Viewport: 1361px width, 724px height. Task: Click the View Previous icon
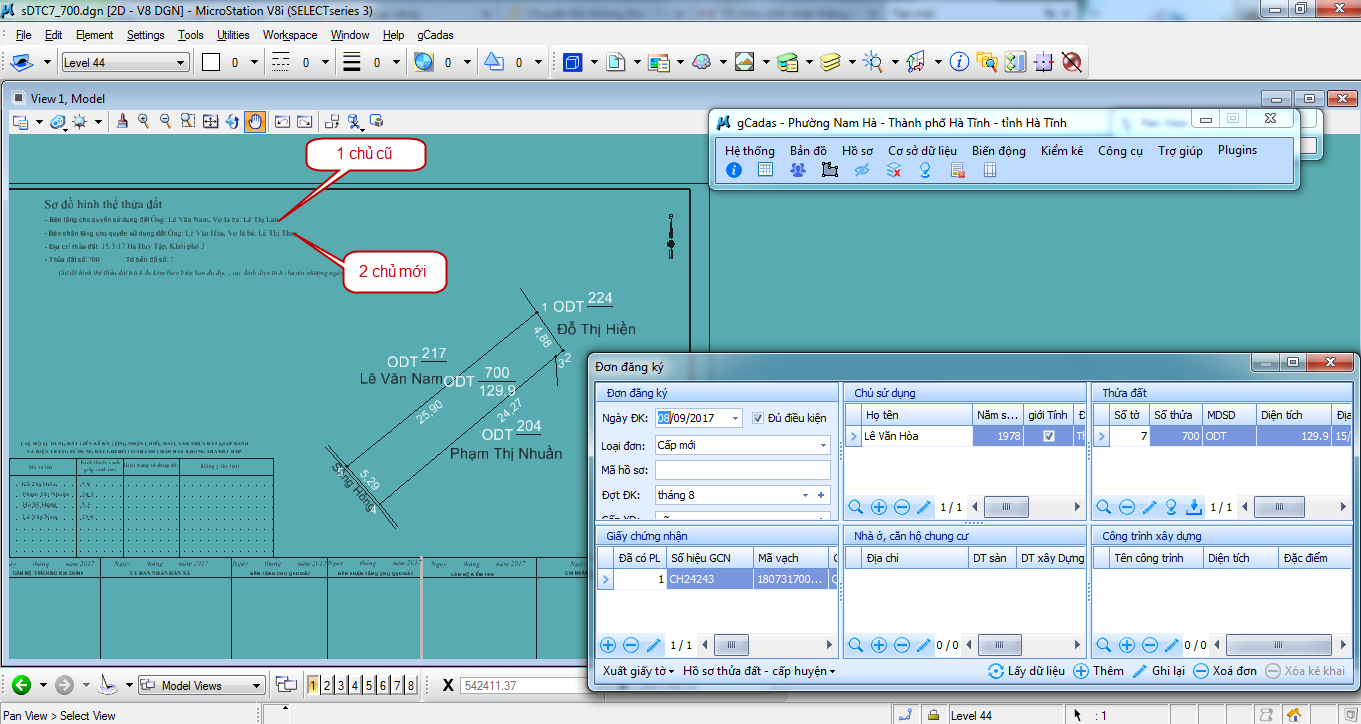pyautogui.click(x=282, y=121)
